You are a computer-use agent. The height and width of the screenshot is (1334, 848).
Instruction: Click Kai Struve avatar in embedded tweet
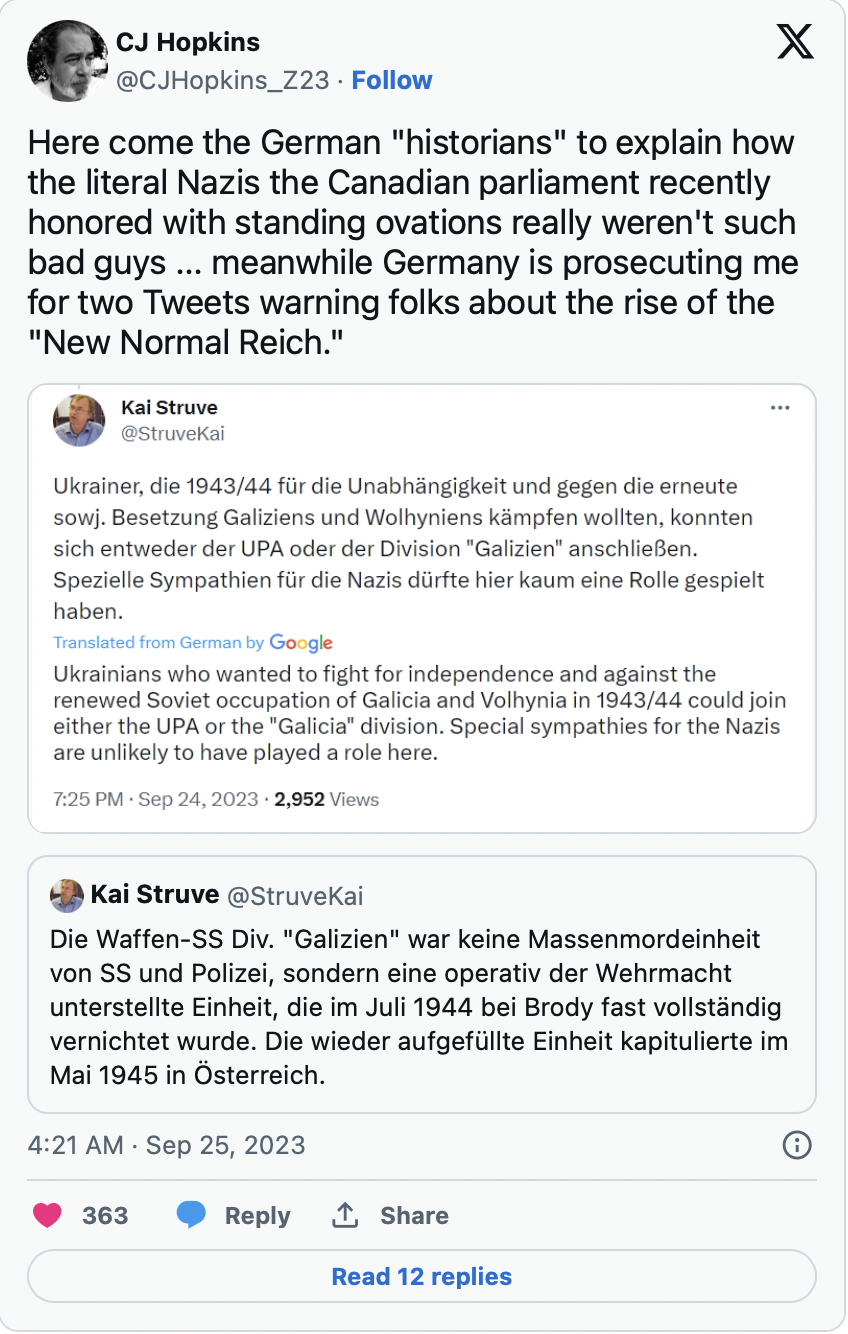click(x=79, y=420)
